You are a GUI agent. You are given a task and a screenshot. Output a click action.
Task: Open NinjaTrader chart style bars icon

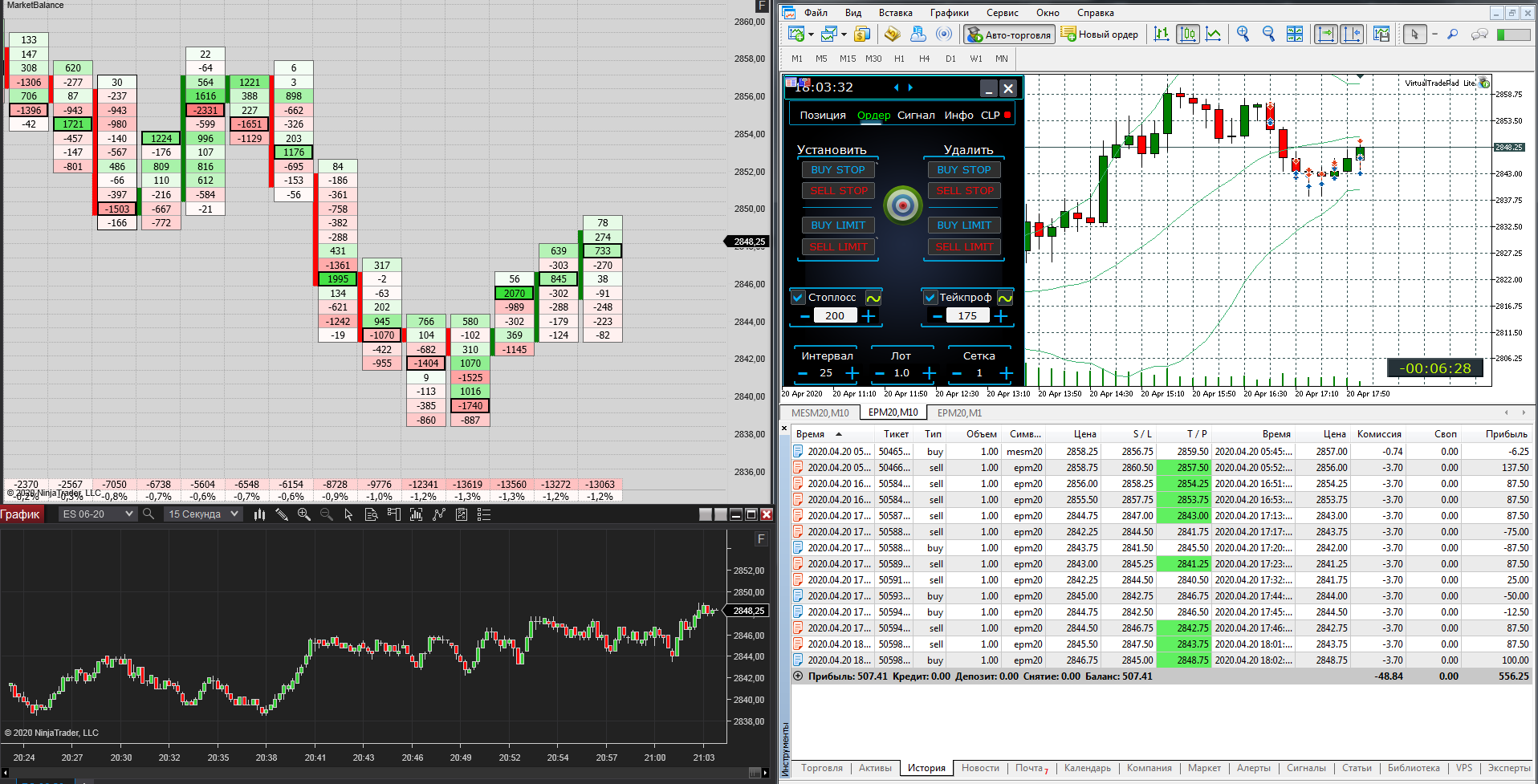259,514
